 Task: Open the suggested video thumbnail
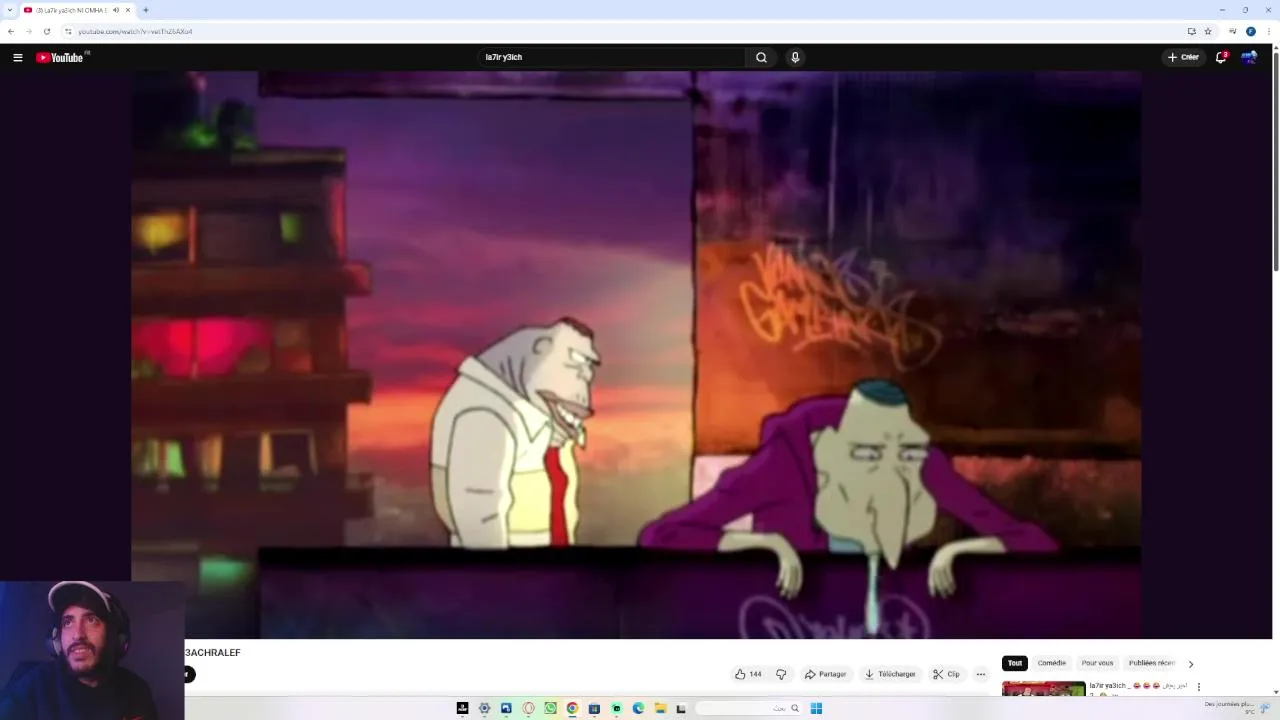[x=1043, y=688]
